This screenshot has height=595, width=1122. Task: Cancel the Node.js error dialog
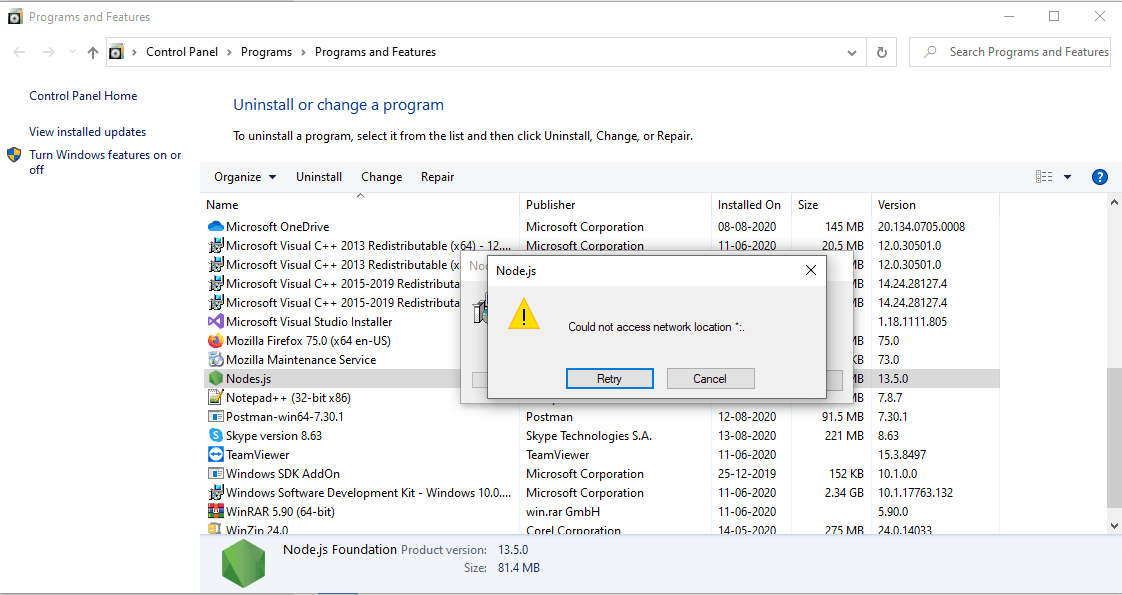point(710,379)
